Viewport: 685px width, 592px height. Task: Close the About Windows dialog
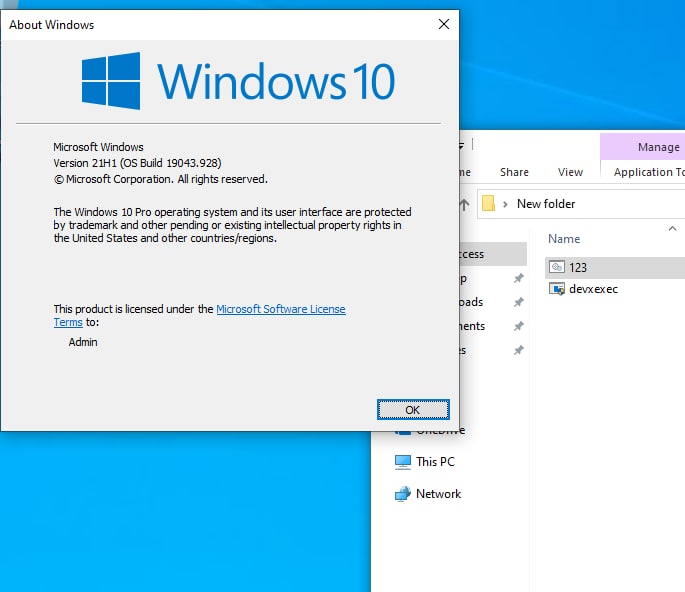[444, 24]
